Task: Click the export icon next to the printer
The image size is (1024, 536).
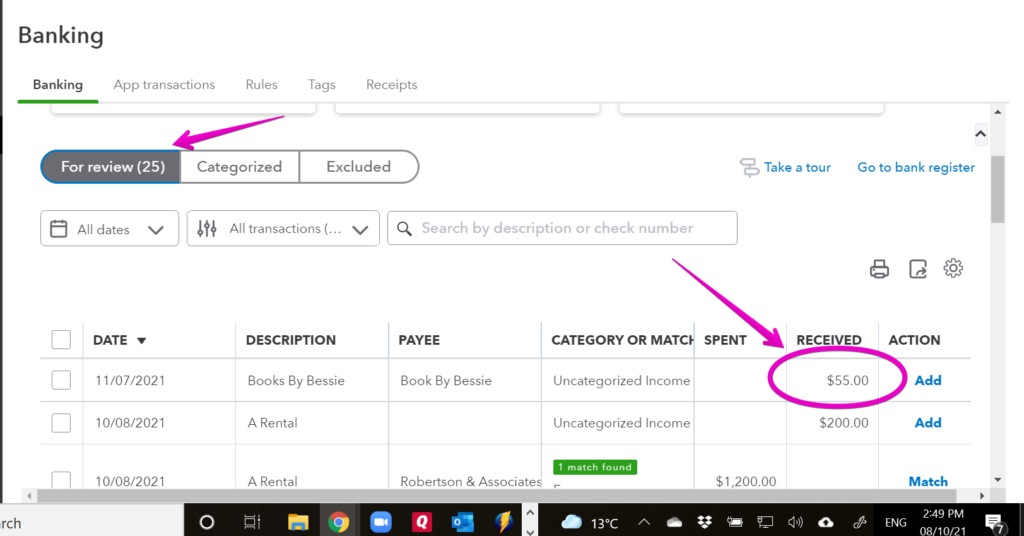Action: 917,268
